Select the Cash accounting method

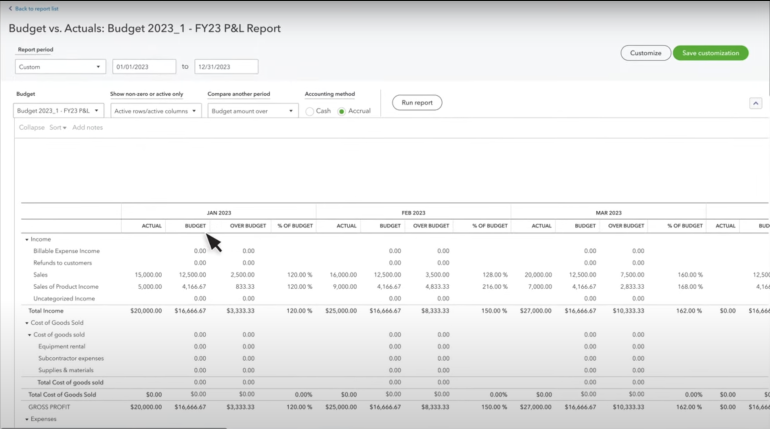tap(310, 111)
